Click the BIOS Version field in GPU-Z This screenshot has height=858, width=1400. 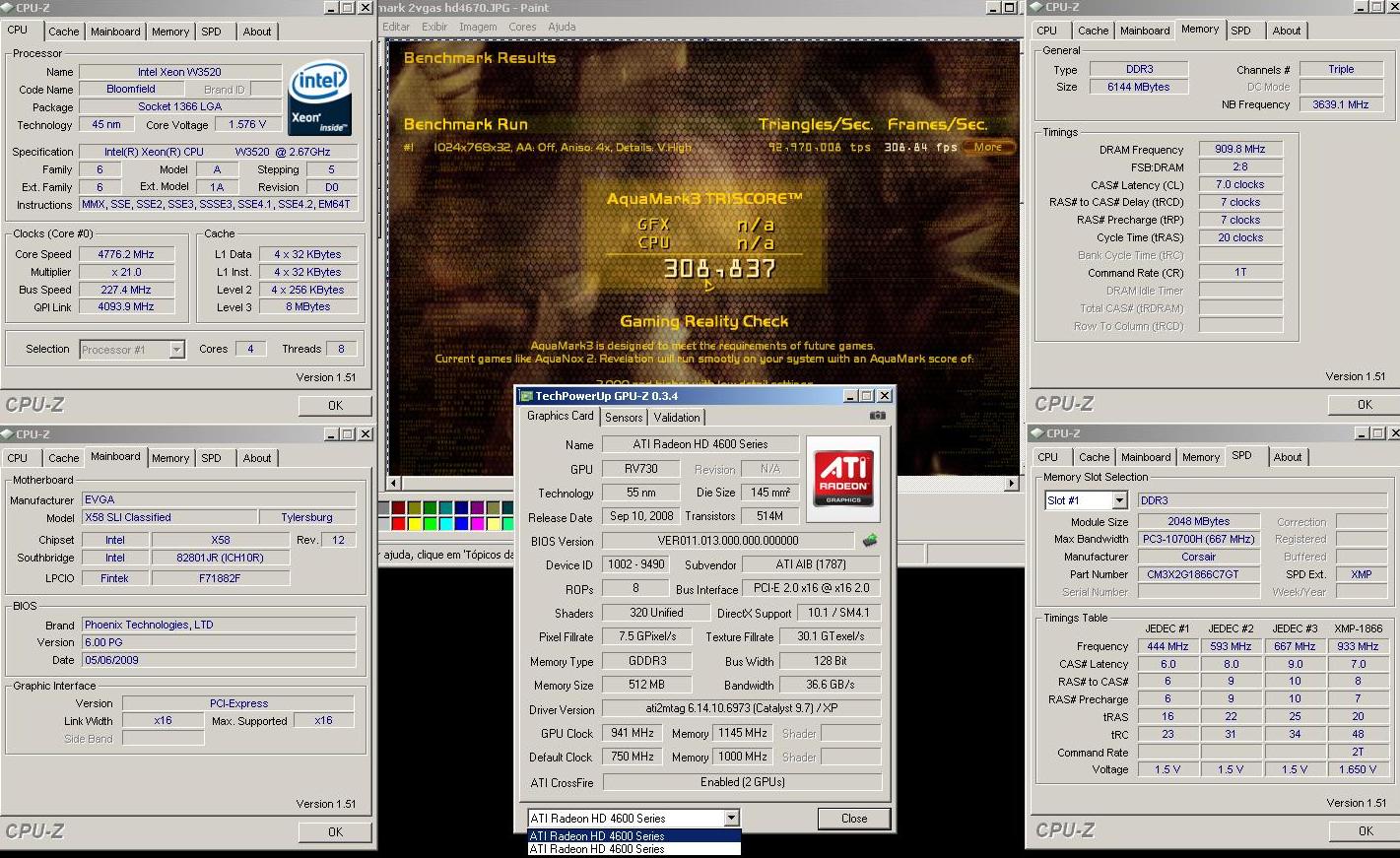(728, 540)
